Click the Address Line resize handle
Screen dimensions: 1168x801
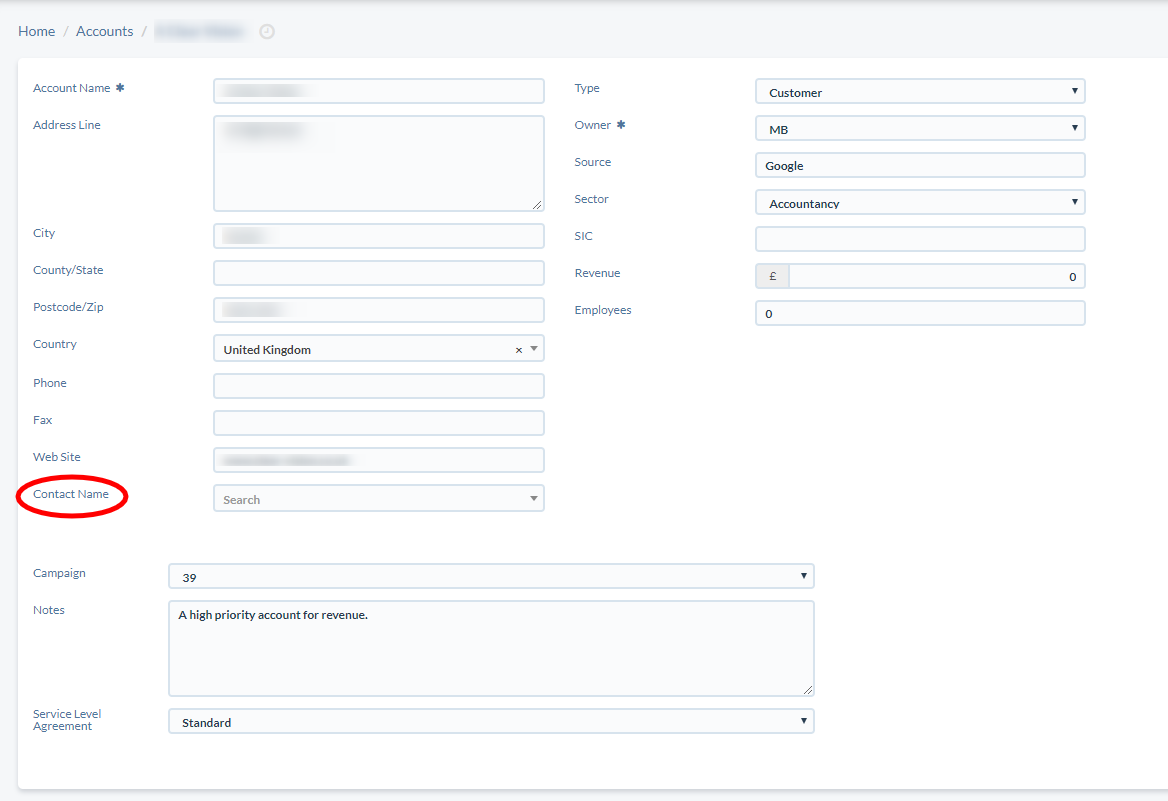coord(537,205)
